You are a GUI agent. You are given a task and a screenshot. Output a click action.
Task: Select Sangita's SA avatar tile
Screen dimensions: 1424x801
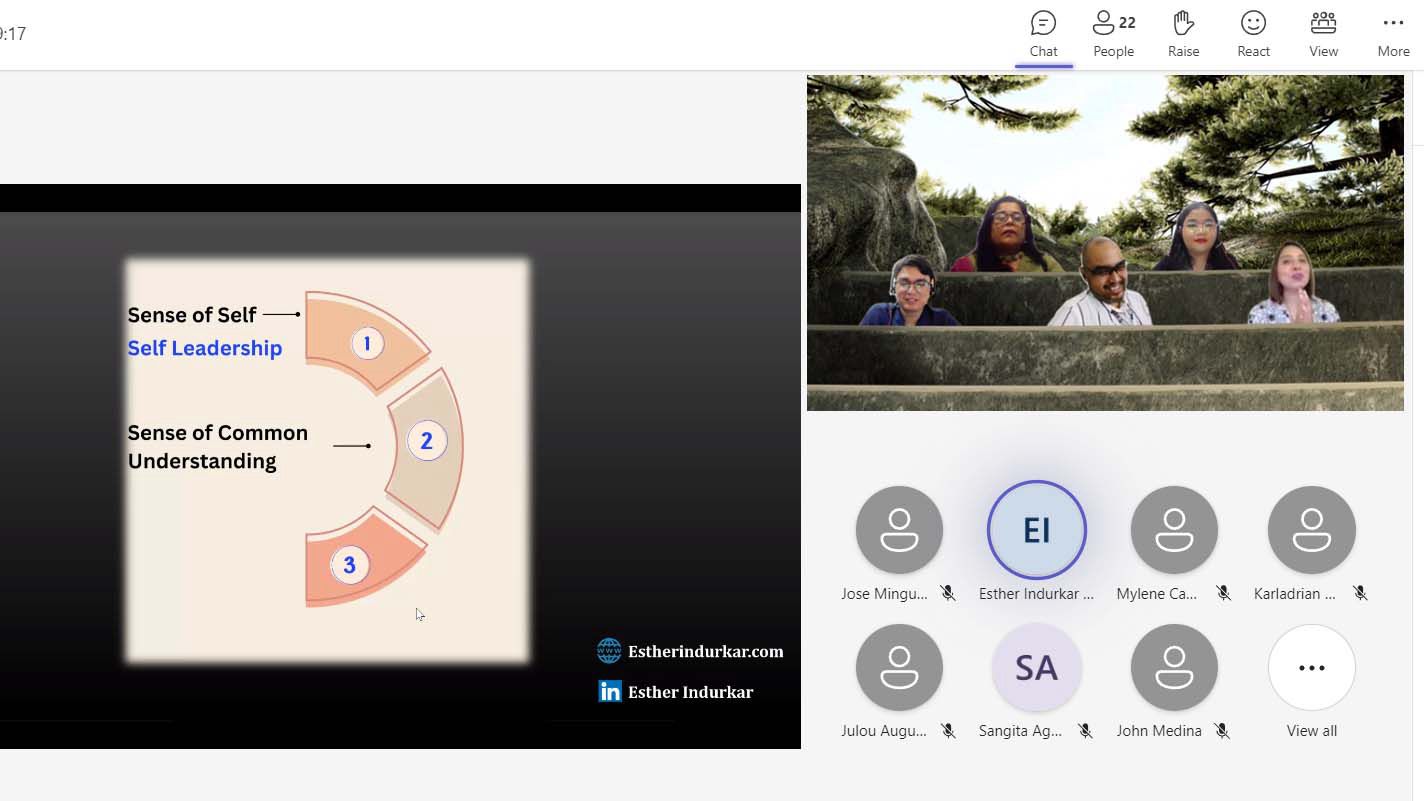(x=1036, y=668)
